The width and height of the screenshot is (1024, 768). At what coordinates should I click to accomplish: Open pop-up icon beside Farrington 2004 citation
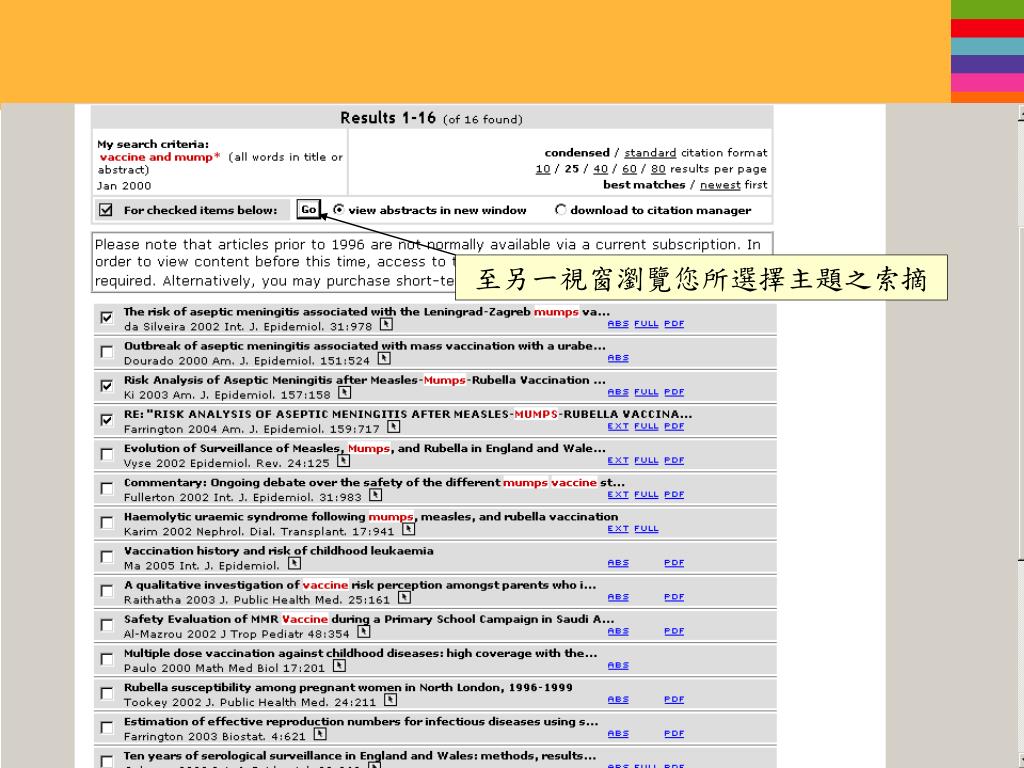click(393, 426)
